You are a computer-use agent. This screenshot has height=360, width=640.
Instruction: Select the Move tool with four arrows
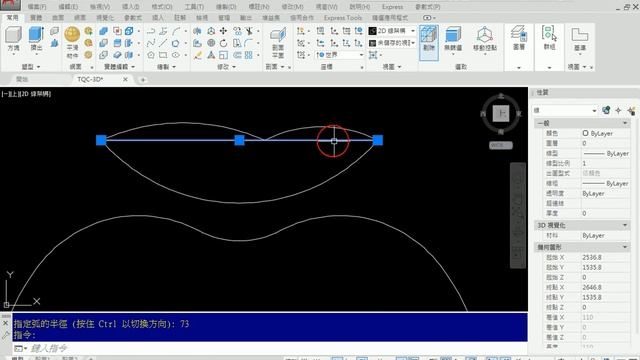pos(224,31)
